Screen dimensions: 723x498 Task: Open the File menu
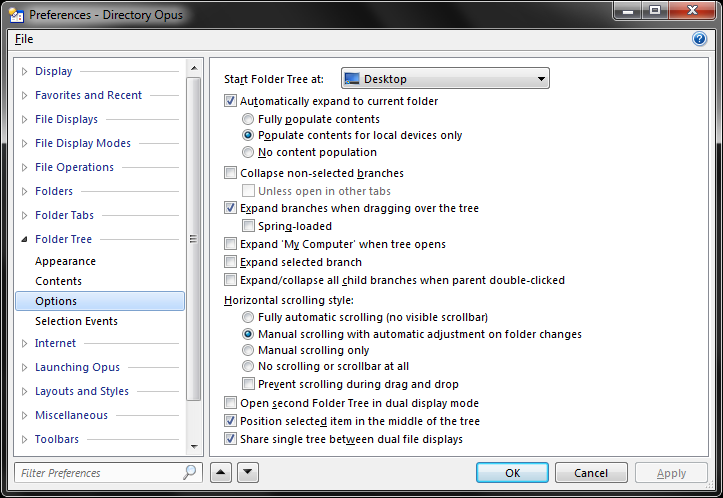[24, 39]
